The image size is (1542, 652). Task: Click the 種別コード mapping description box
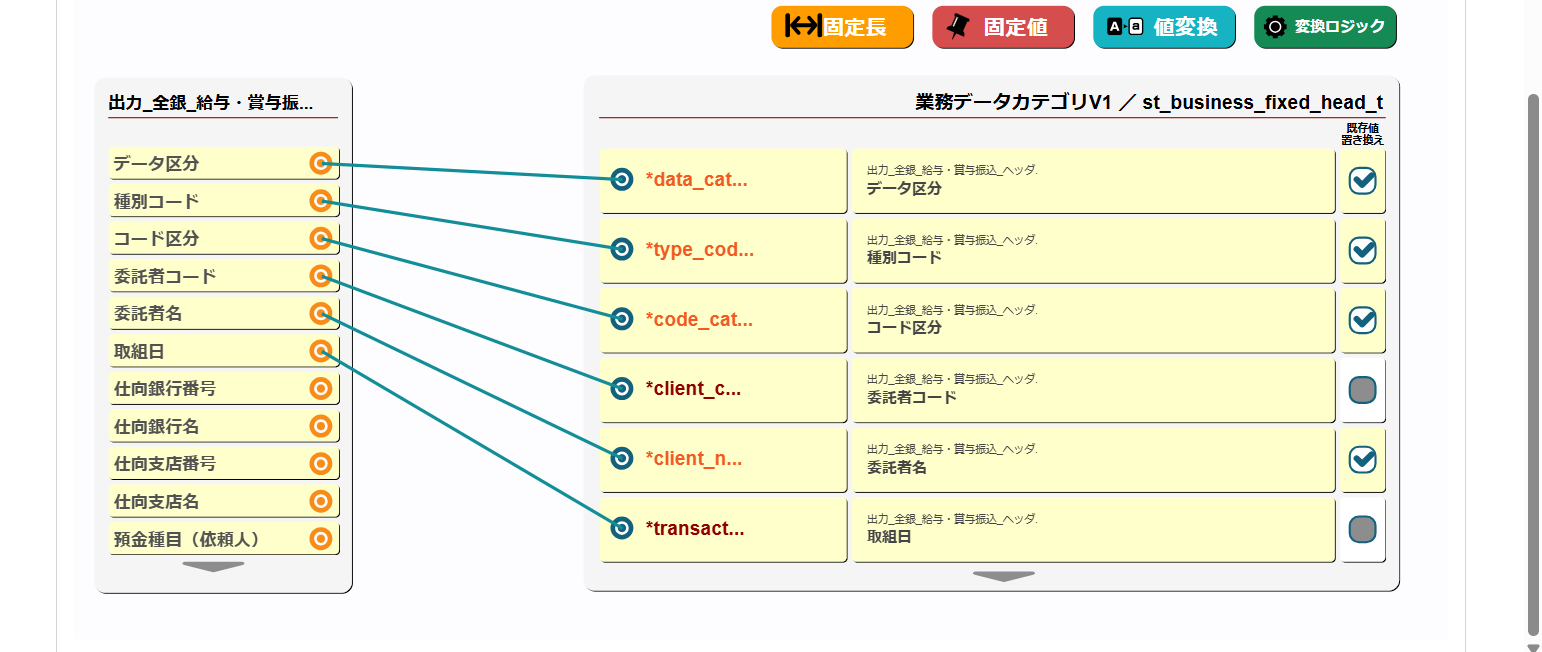1093,250
